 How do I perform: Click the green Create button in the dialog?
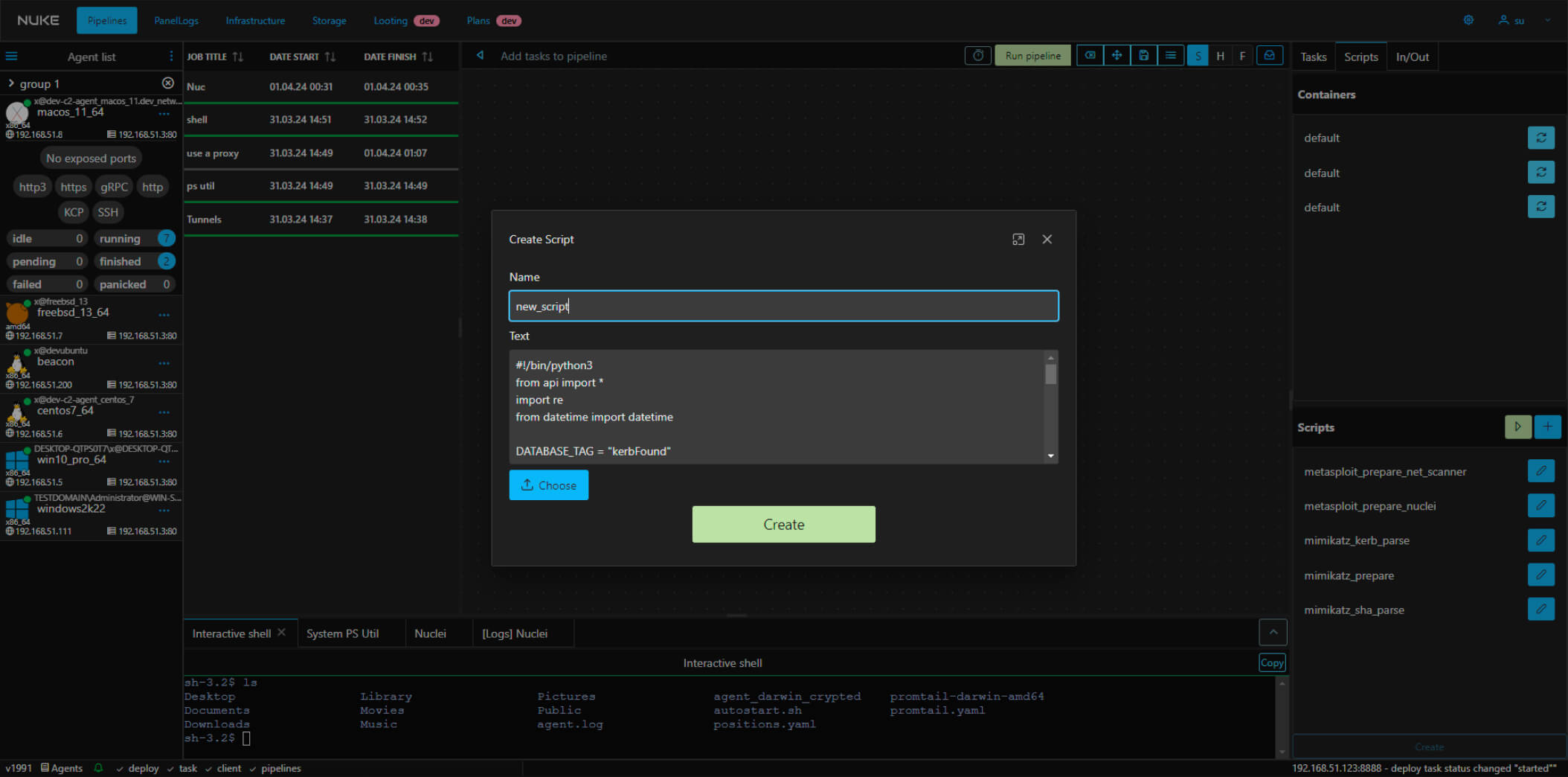[x=783, y=525]
